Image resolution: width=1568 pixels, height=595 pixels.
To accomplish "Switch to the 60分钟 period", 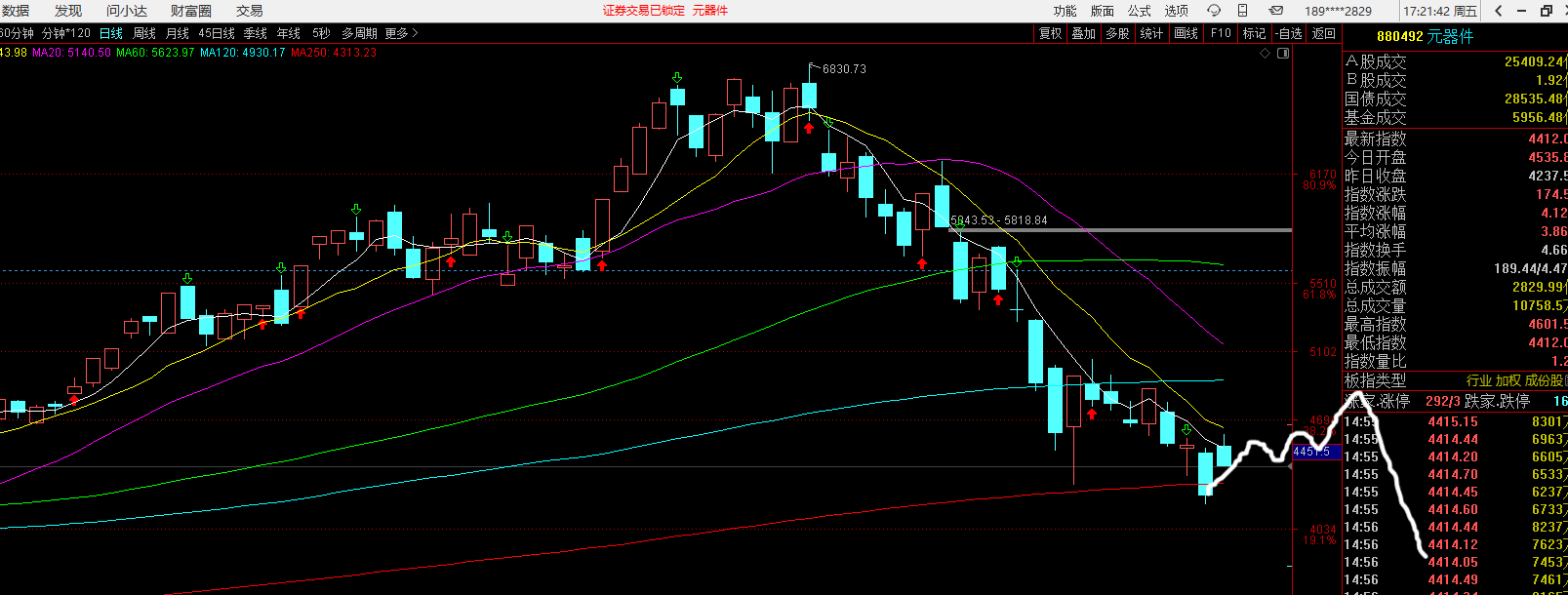I will click(17, 33).
